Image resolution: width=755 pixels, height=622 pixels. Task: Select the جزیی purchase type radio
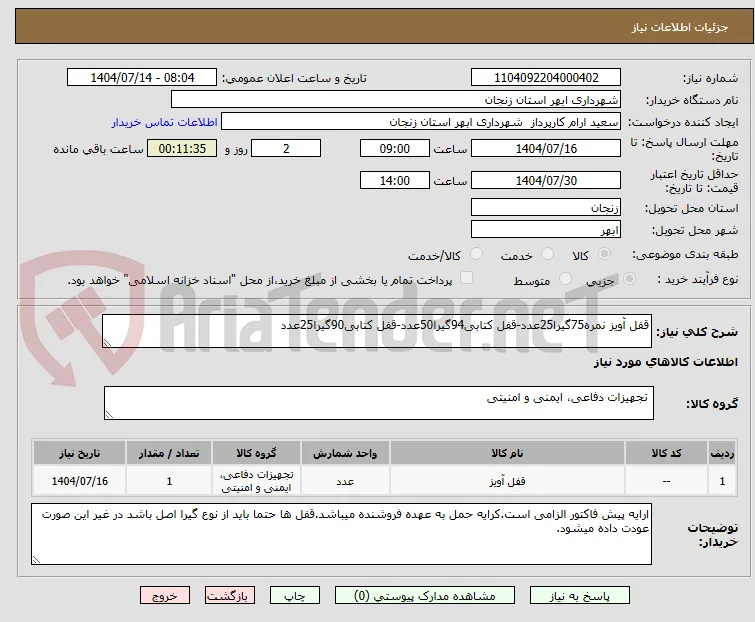point(629,278)
